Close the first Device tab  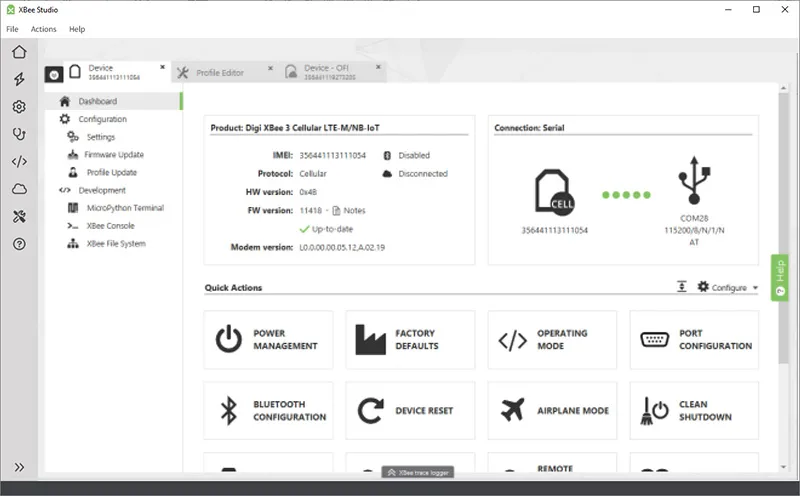click(162, 67)
